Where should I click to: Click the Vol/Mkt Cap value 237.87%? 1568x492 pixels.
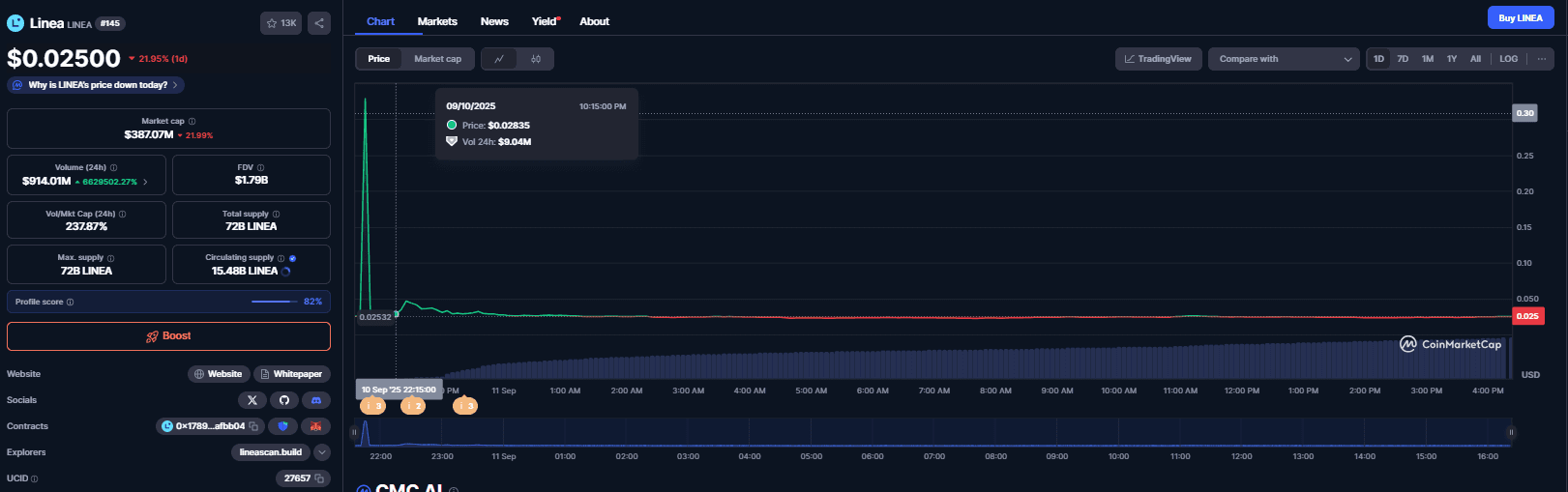tap(86, 227)
